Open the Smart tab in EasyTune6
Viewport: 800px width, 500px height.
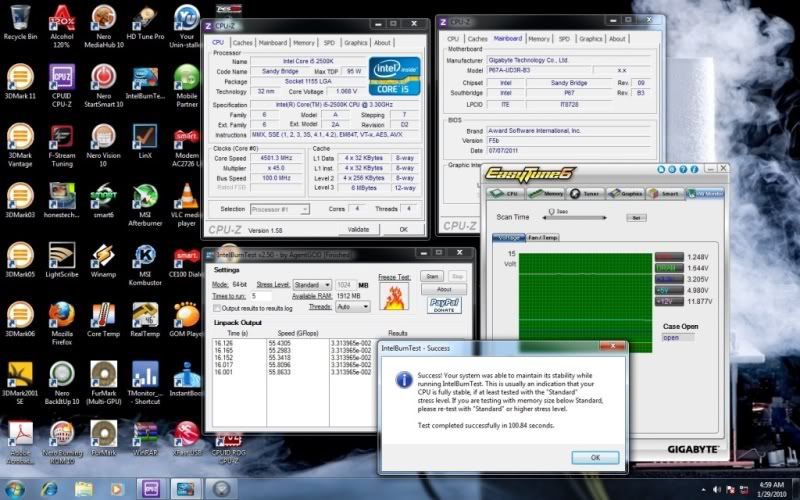665,193
